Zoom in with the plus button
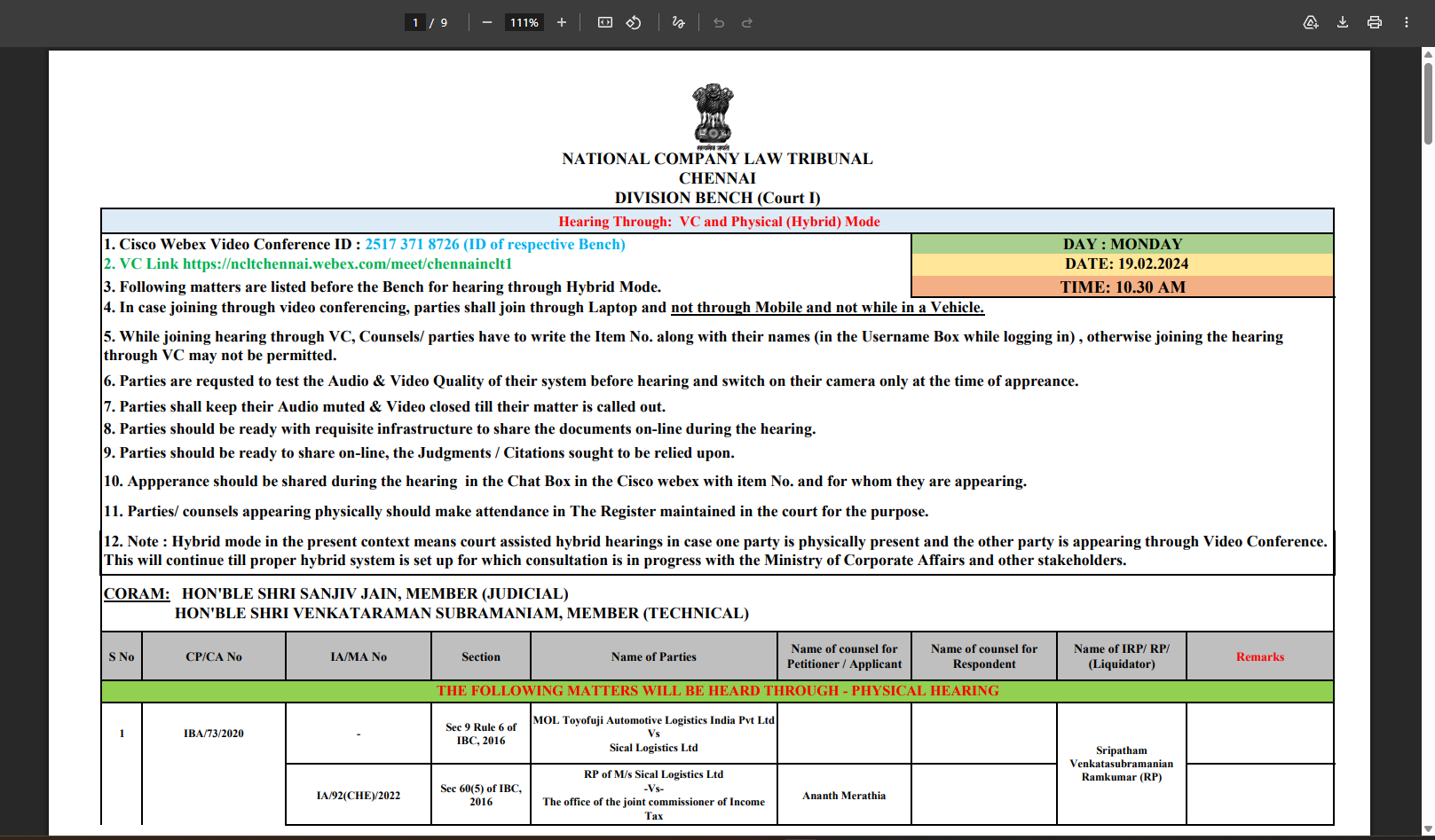The width and height of the screenshot is (1435, 840). [x=562, y=22]
